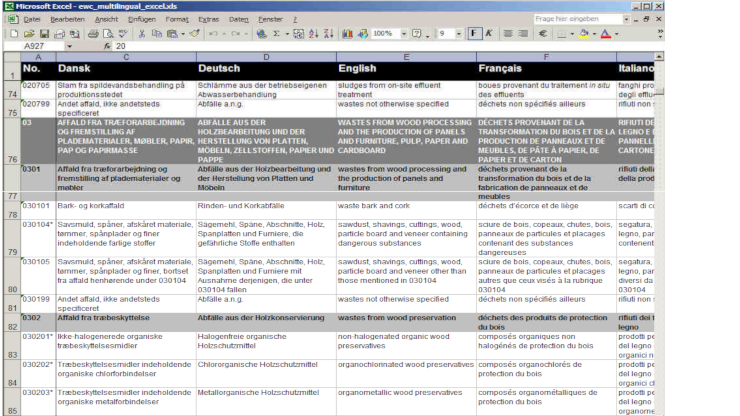
Task: Open the font size dropdown showing 9
Action: pyautogui.click(x=458, y=33)
